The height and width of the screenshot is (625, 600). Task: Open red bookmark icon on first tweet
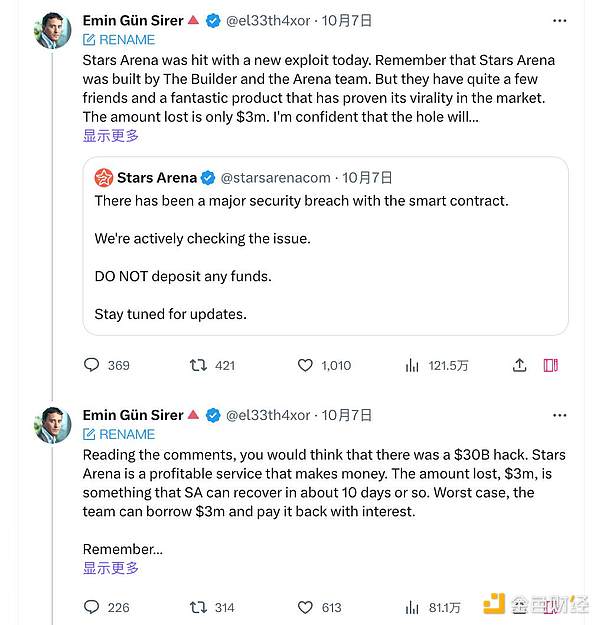(550, 365)
